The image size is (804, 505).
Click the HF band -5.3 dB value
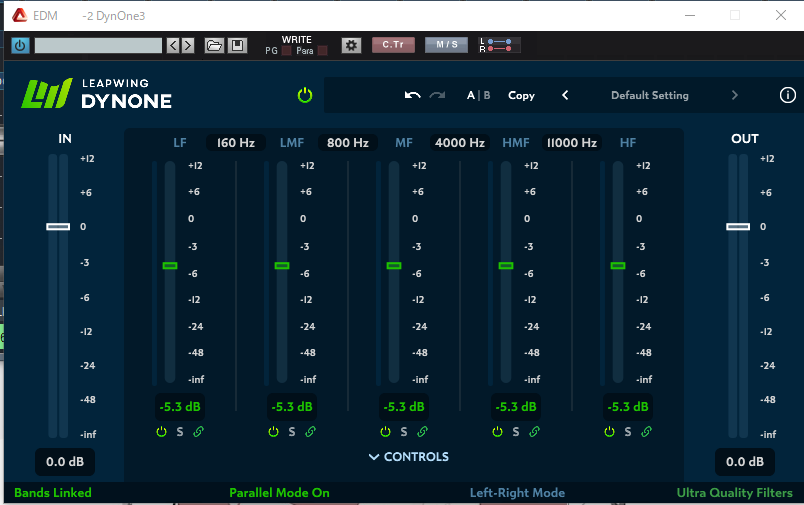click(628, 407)
